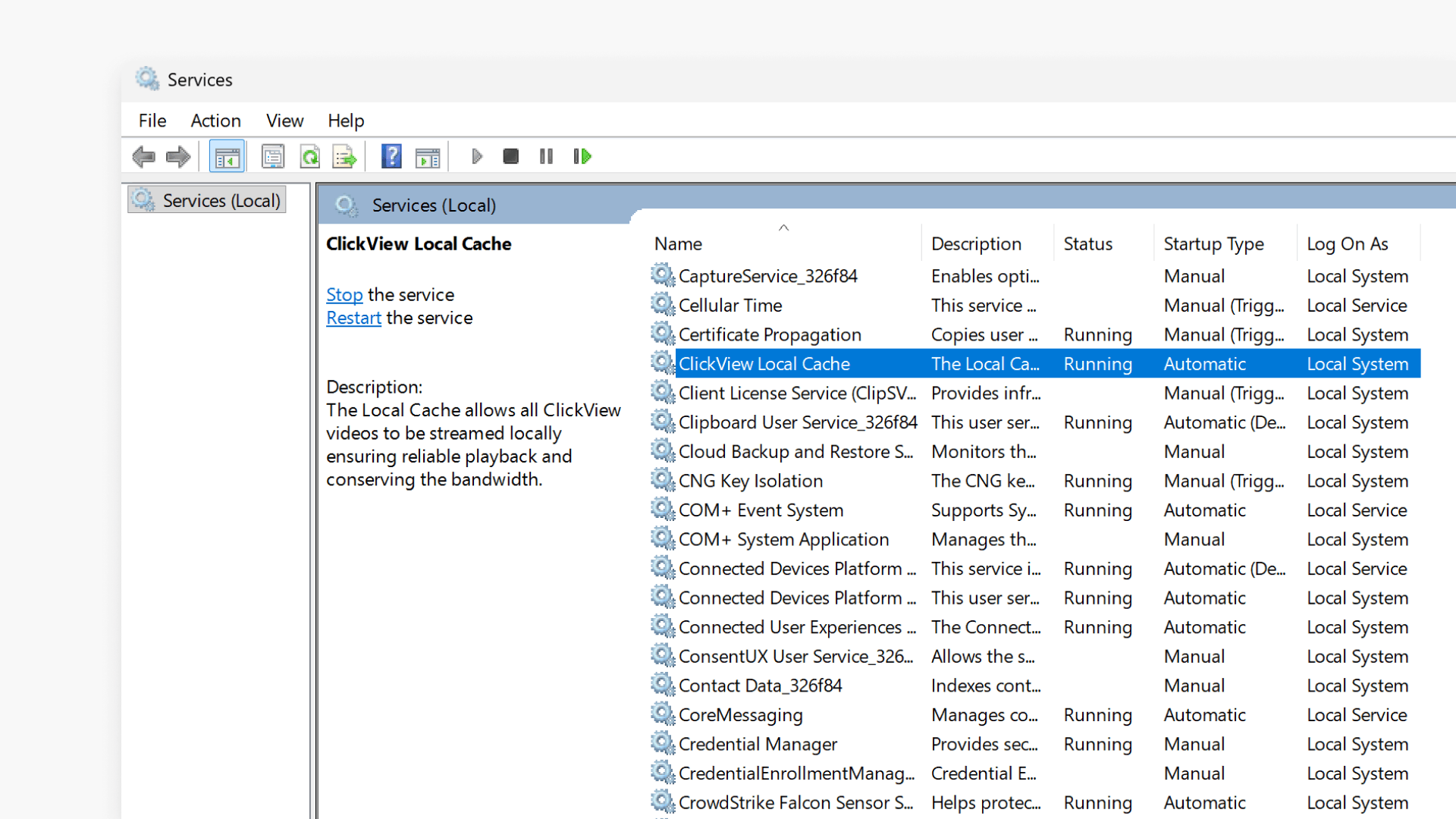Toggle Show/Hide Console Tree button
Image resolution: width=1456 pixels, height=819 pixels.
pos(227,157)
